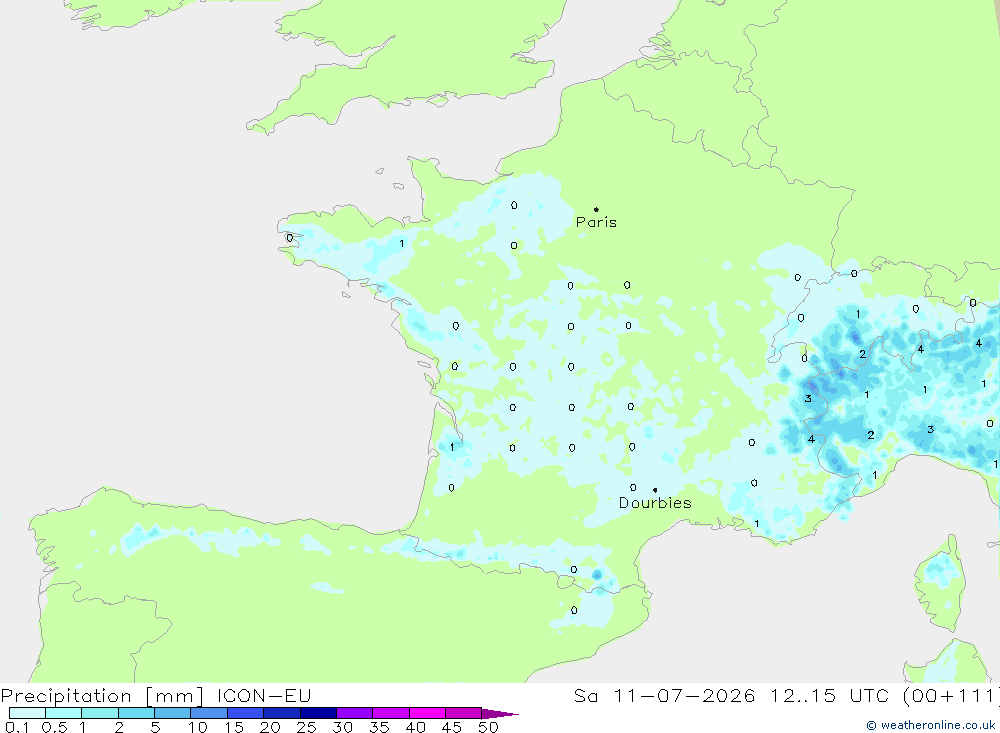Screen dimensions: 1000x733
Task: Select the black marker dot above Dourbies label
Action: (x=655, y=490)
